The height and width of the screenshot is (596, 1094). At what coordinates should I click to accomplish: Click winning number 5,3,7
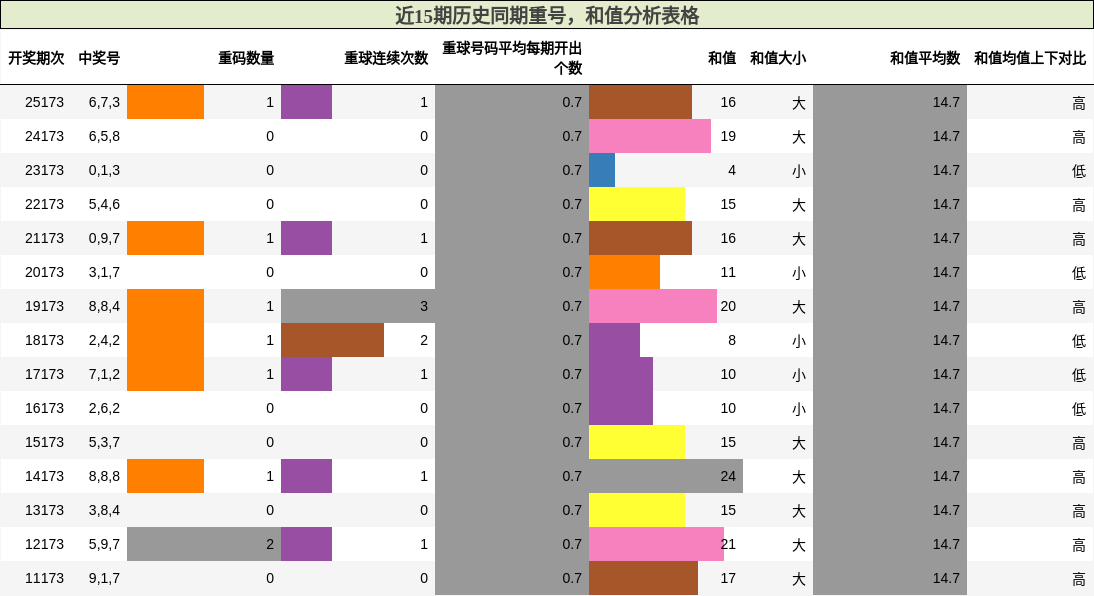(104, 442)
